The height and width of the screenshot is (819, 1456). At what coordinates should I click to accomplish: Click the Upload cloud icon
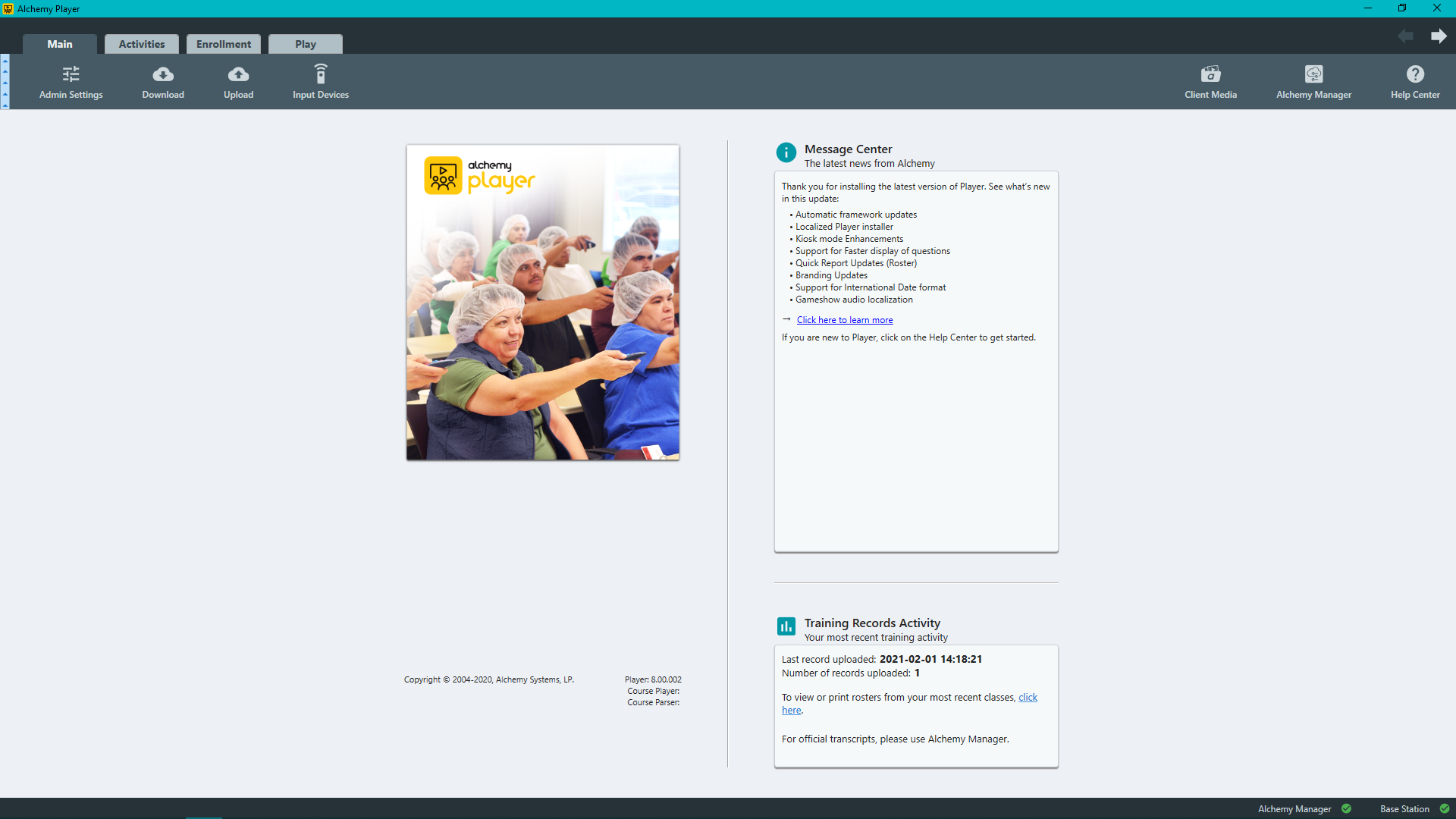point(238,74)
